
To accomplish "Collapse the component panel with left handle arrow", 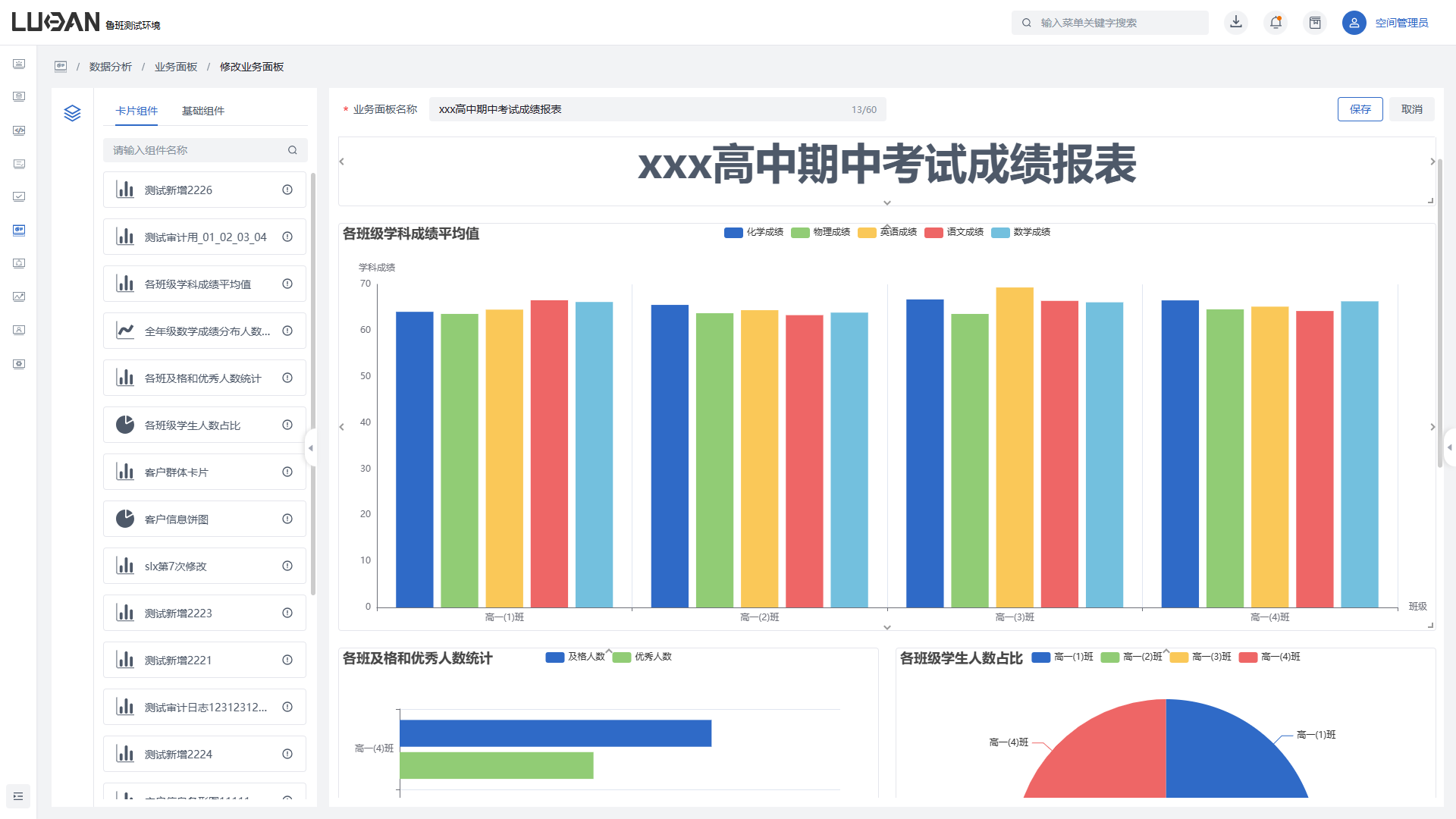I will click(310, 448).
